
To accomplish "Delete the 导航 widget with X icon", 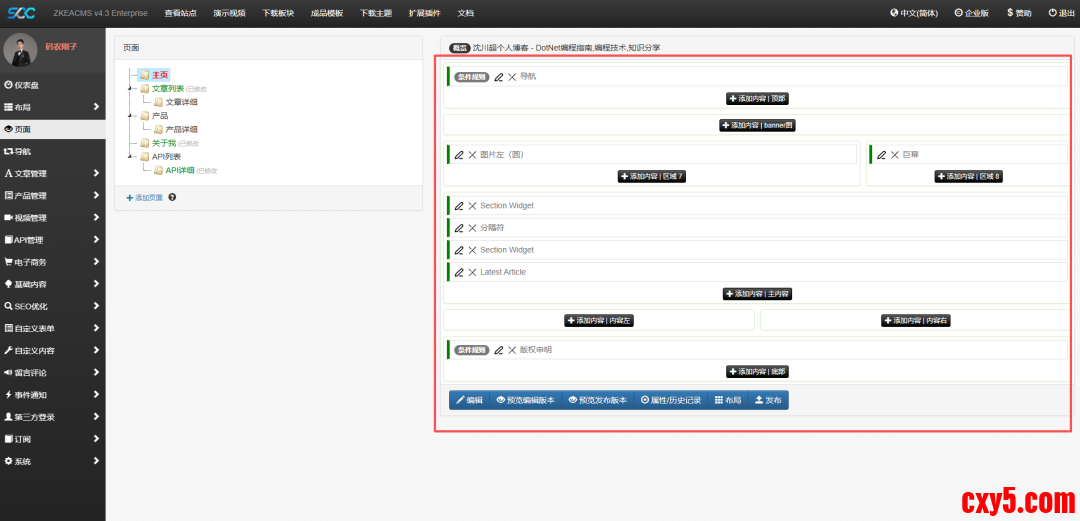I will pos(512,77).
